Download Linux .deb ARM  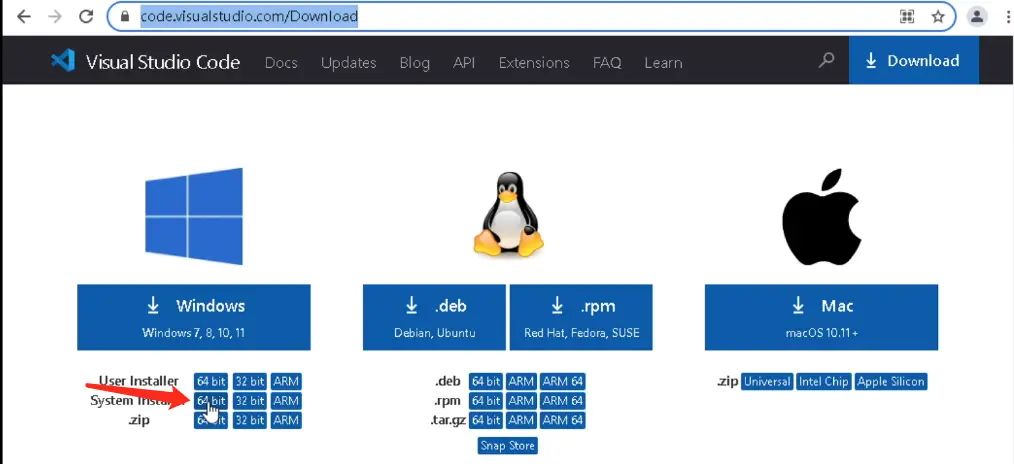521,381
